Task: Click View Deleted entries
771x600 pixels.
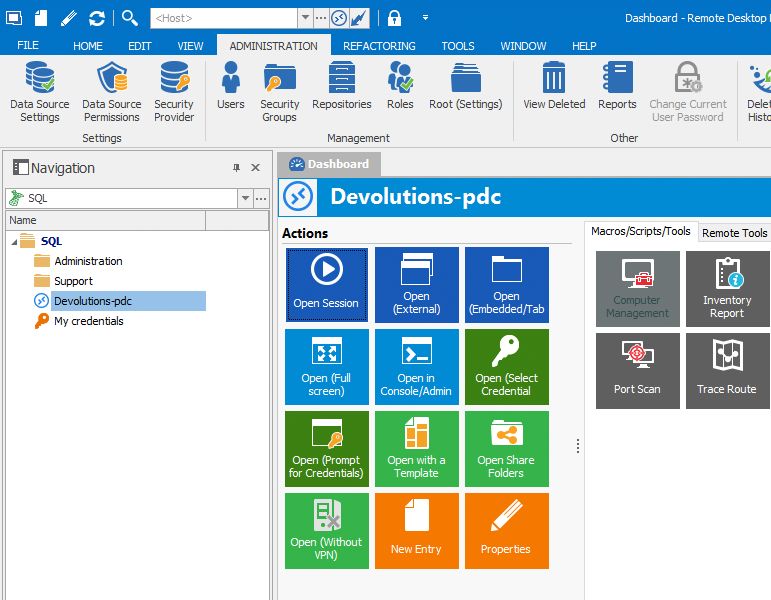Action: point(554,86)
